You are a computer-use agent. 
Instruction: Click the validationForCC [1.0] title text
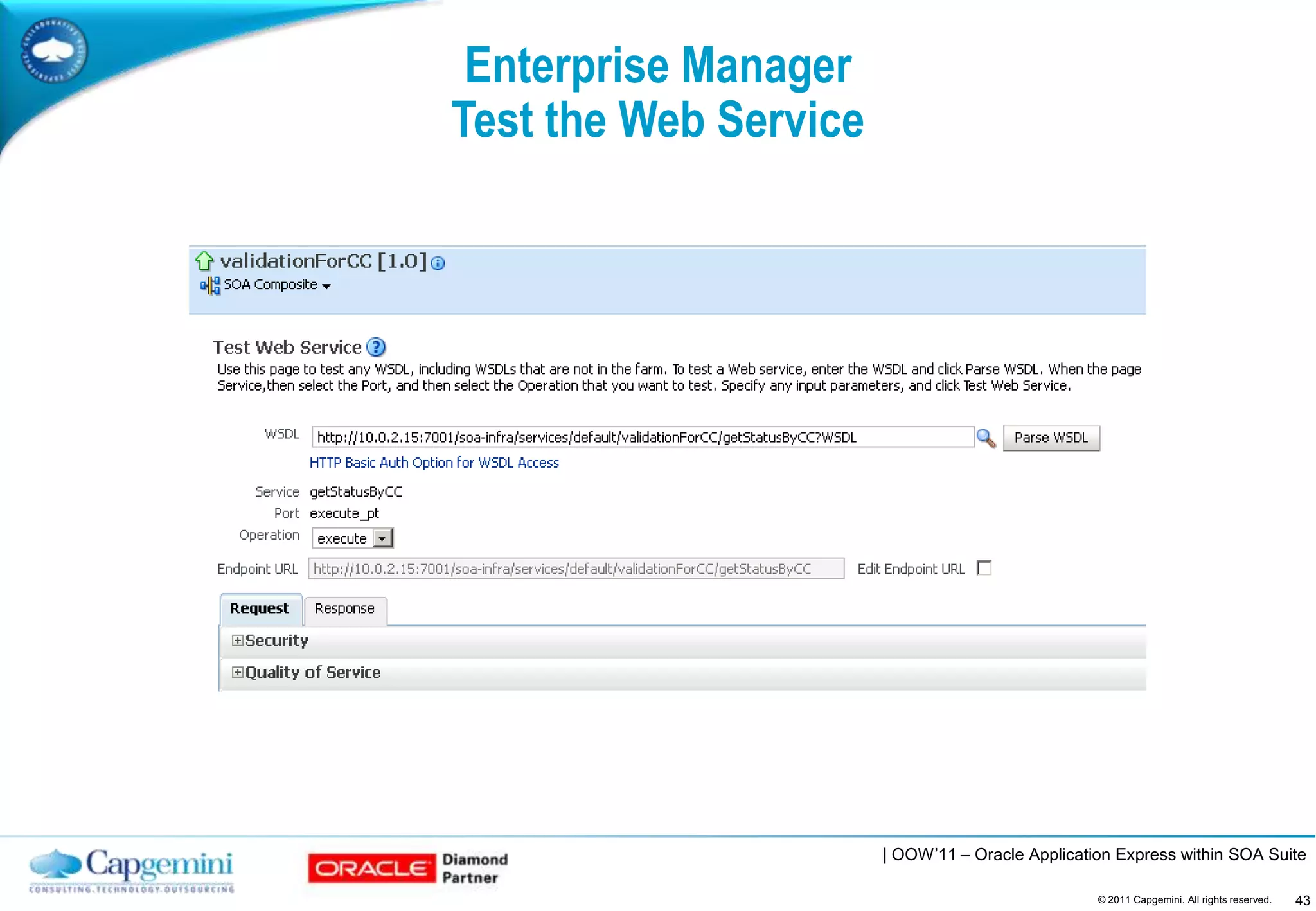coord(323,261)
